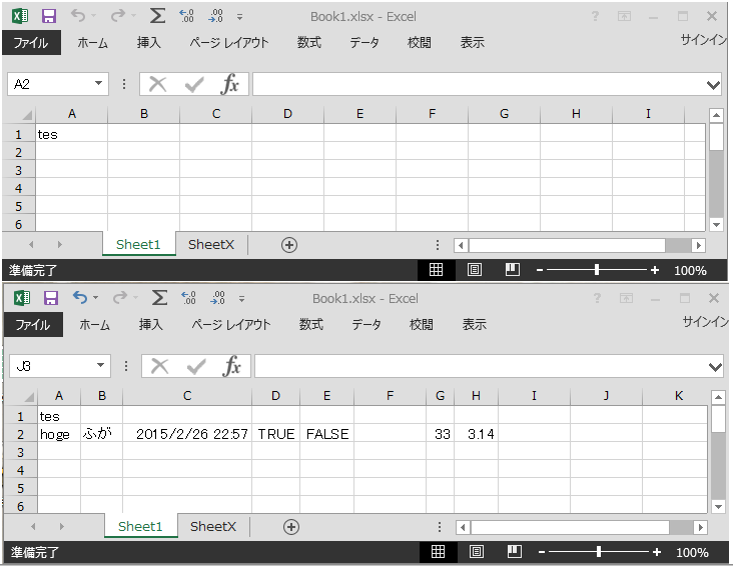Click zoom slider handle in upper window
The image size is (733, 566).
click(x=597, y=270)
